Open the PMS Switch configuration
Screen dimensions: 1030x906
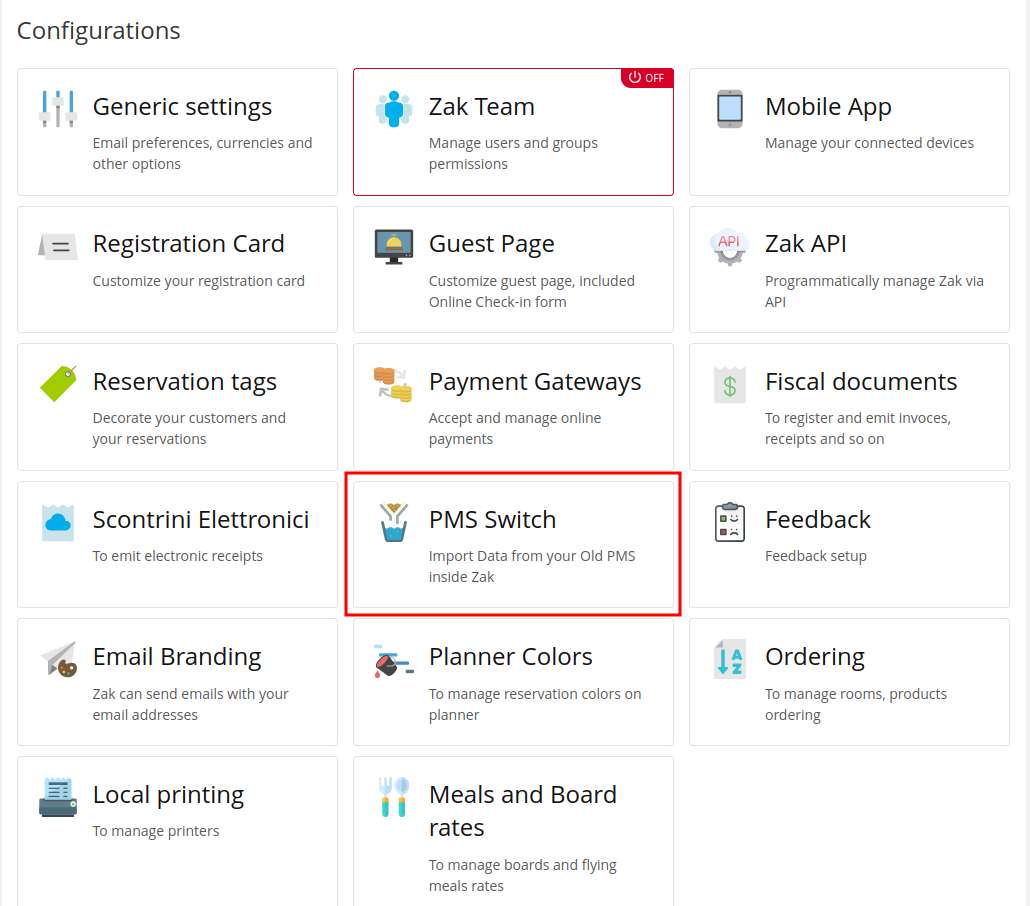492,520
